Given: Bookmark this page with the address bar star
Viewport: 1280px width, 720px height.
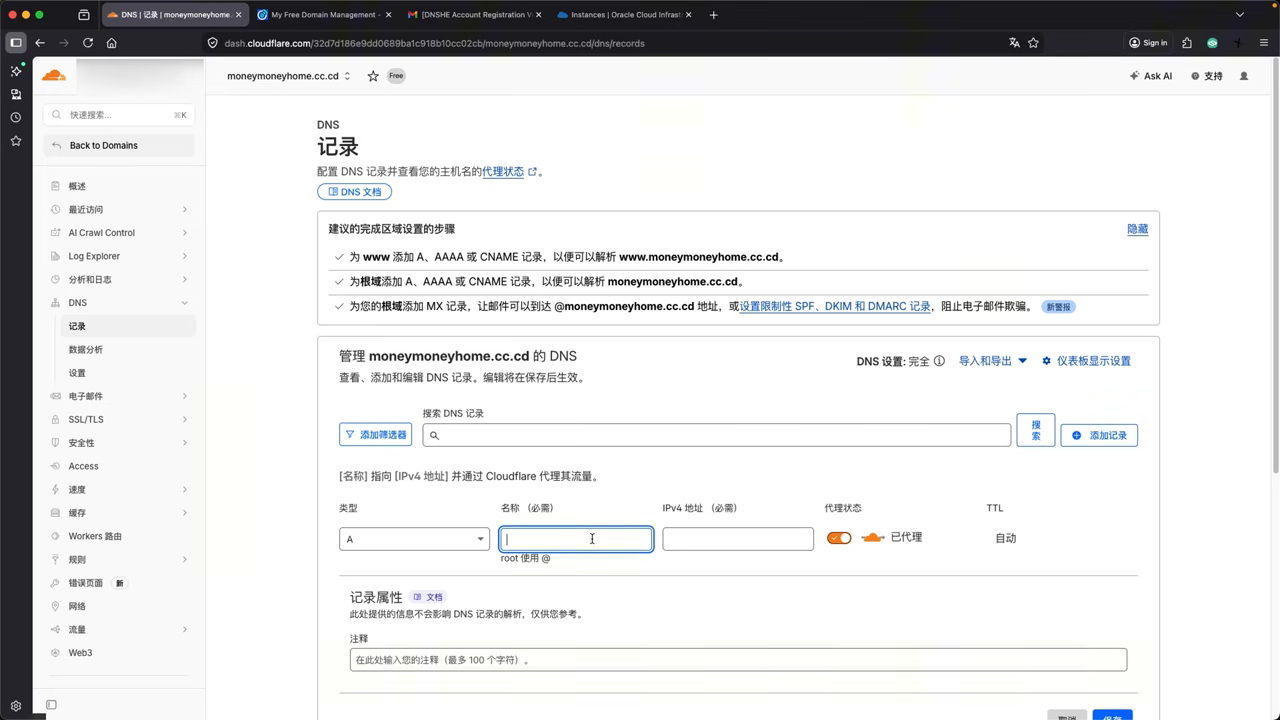Looking at the screenshot, I should point(1034,43).
